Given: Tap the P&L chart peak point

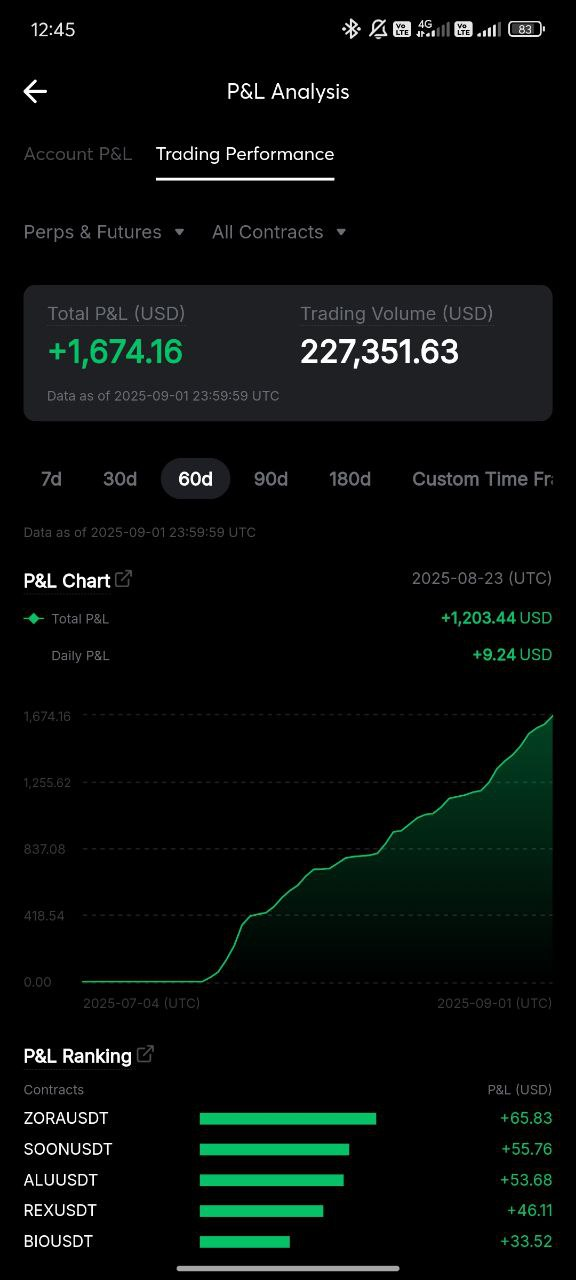Looking at the screenshot, I should point(551,716).
